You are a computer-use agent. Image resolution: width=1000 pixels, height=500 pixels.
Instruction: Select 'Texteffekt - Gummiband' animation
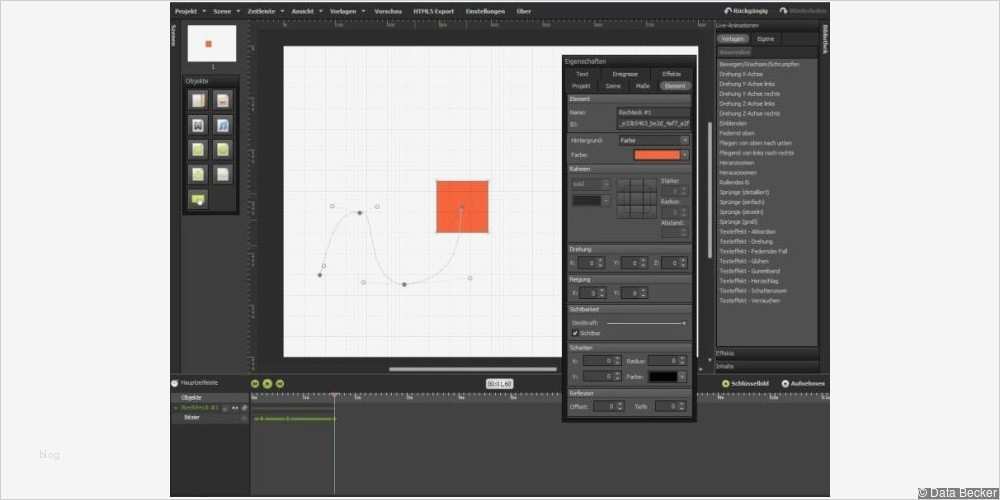click(x=749, y=271)
